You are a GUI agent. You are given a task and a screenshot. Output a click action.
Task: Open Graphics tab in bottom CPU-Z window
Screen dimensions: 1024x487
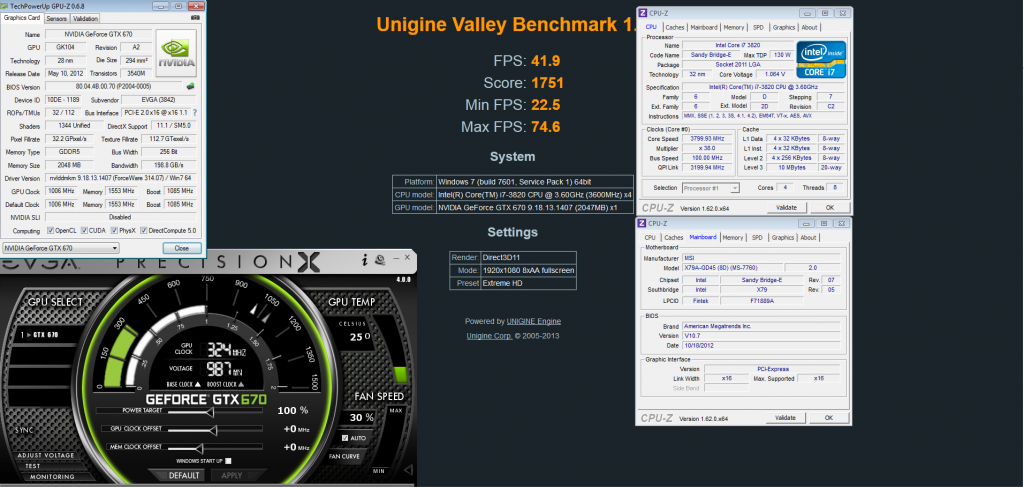783,238
